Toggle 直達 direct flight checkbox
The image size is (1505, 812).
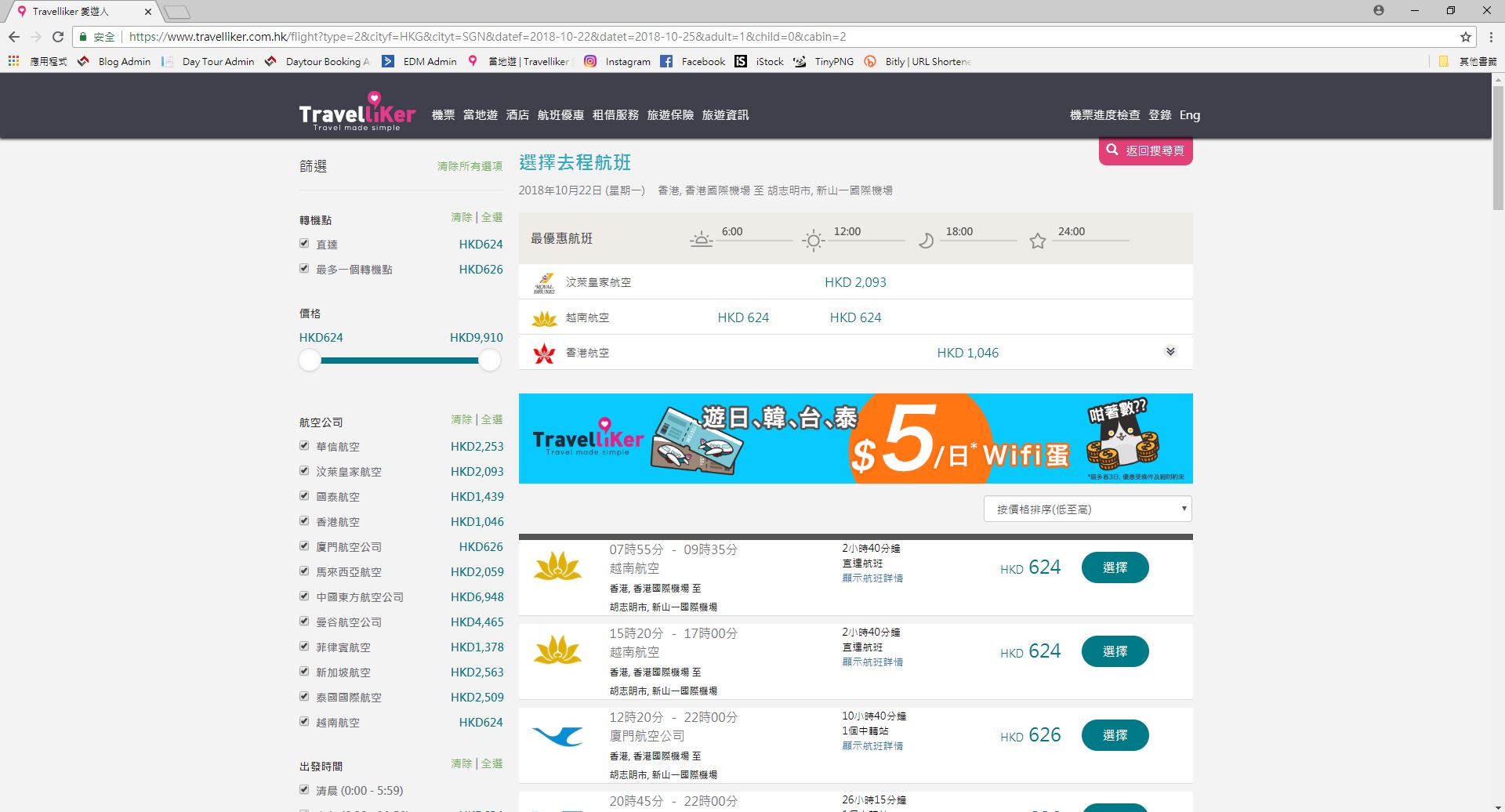tap(304, 244)
